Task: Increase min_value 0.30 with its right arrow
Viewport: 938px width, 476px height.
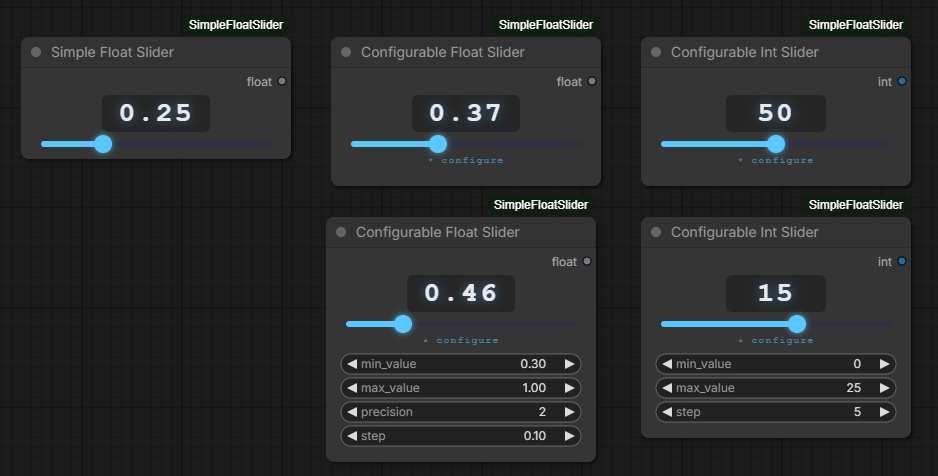Action: (x=570, y=364)
